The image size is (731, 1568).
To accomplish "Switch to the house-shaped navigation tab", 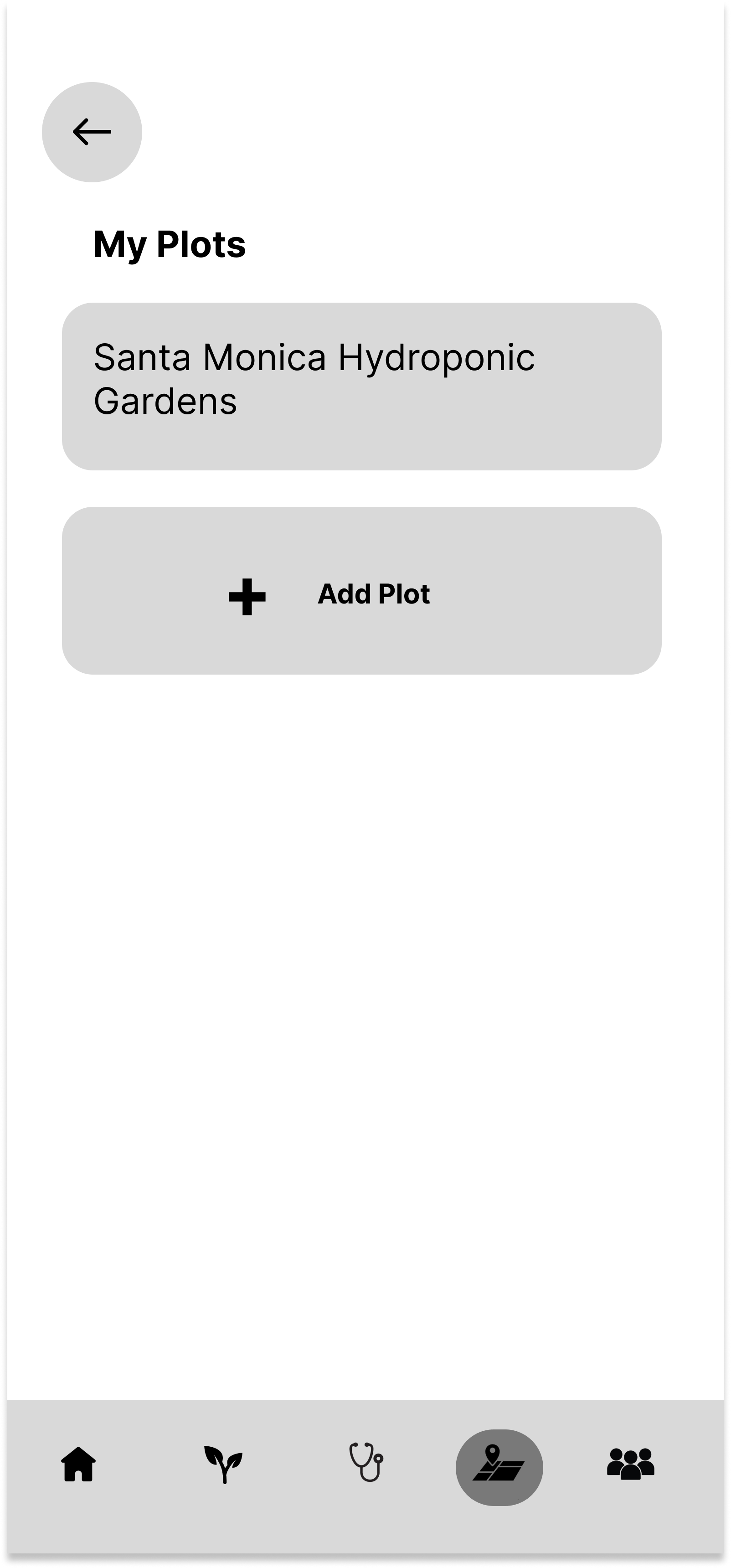I will coord(78,1464).
